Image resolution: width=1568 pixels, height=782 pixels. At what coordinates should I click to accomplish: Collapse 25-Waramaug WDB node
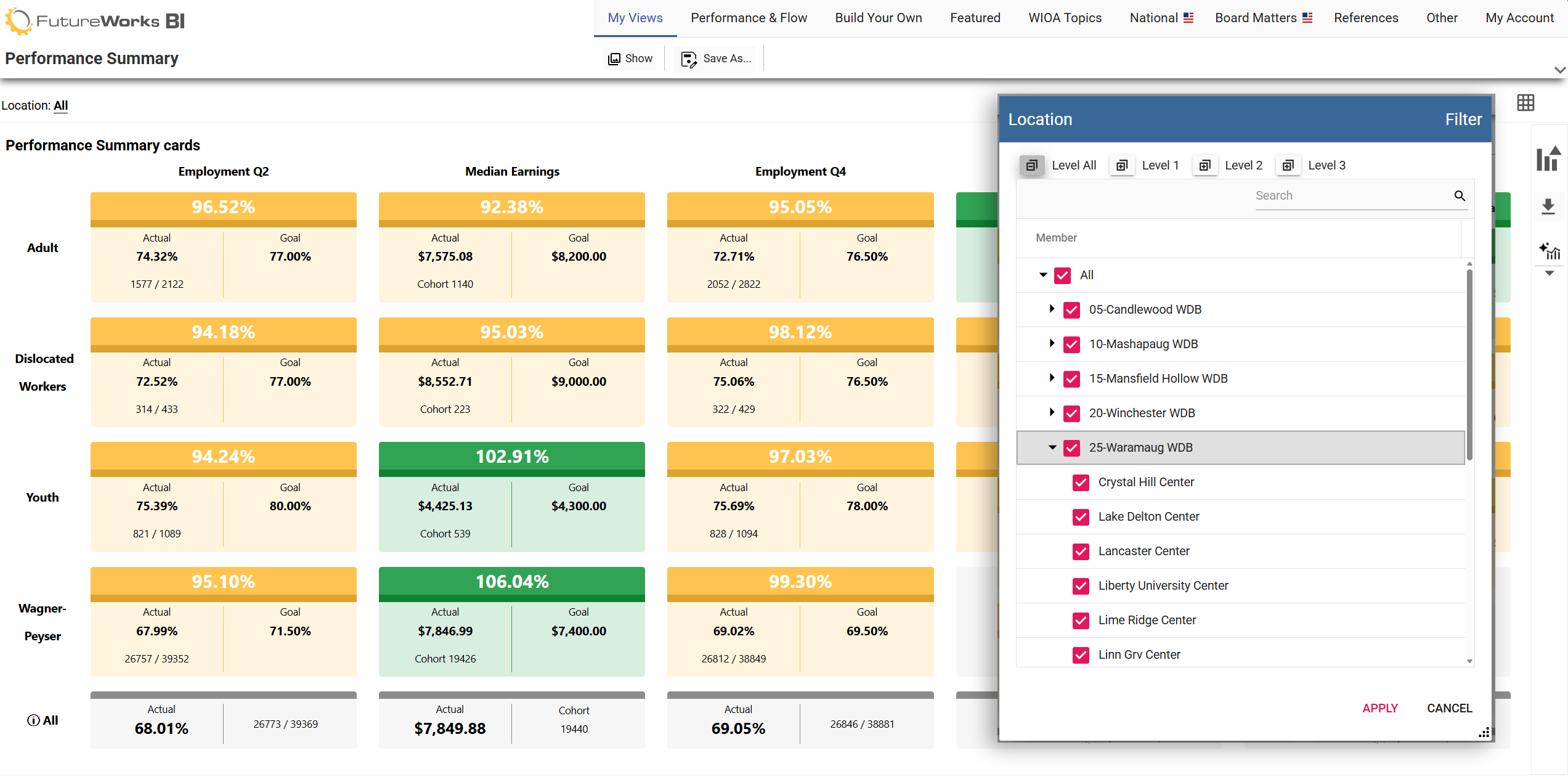tap(1052, 447)
